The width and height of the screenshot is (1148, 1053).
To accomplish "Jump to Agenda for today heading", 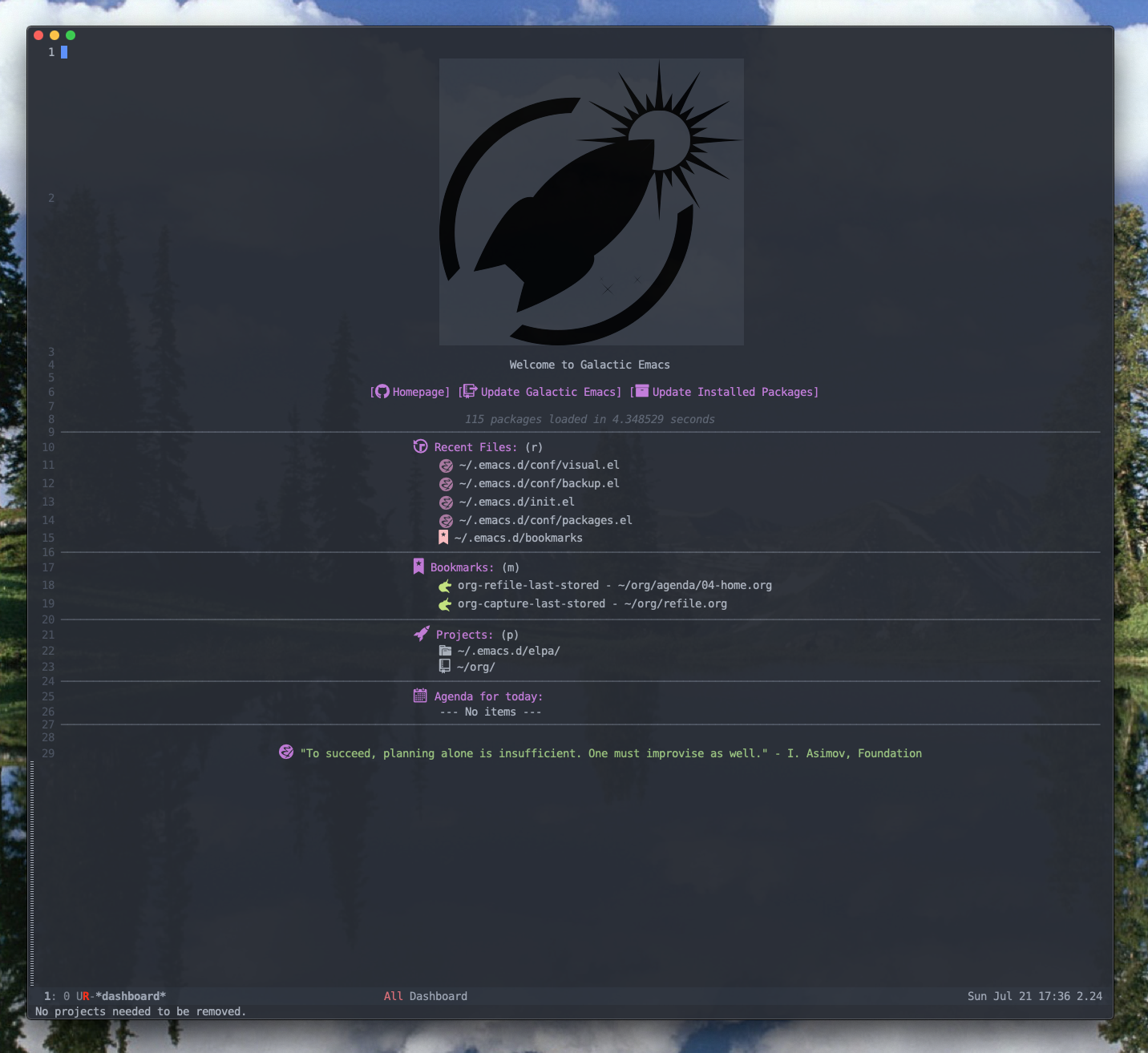I will (488, 696).
